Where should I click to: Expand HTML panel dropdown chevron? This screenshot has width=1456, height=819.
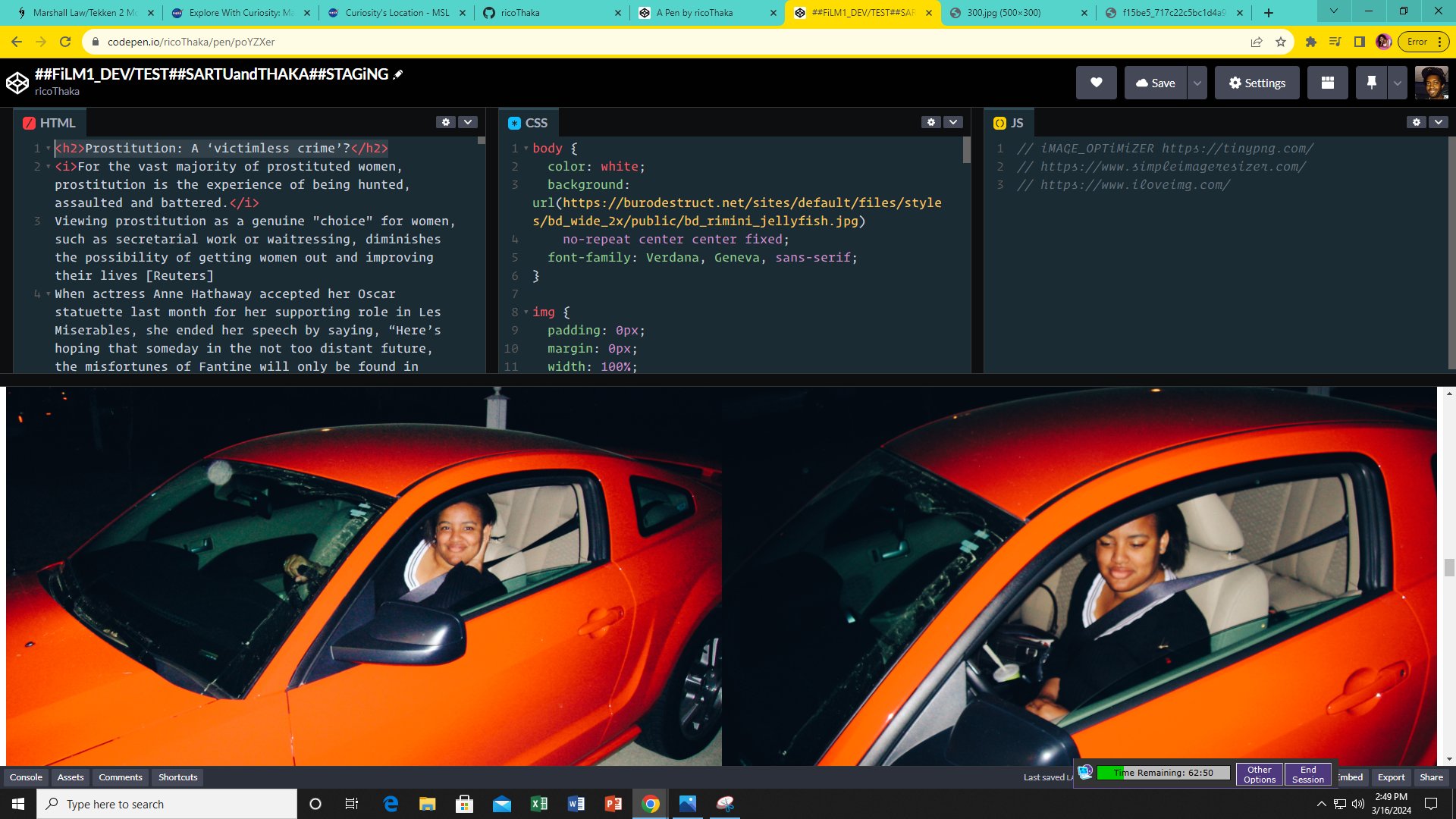(x=468, y=122)
